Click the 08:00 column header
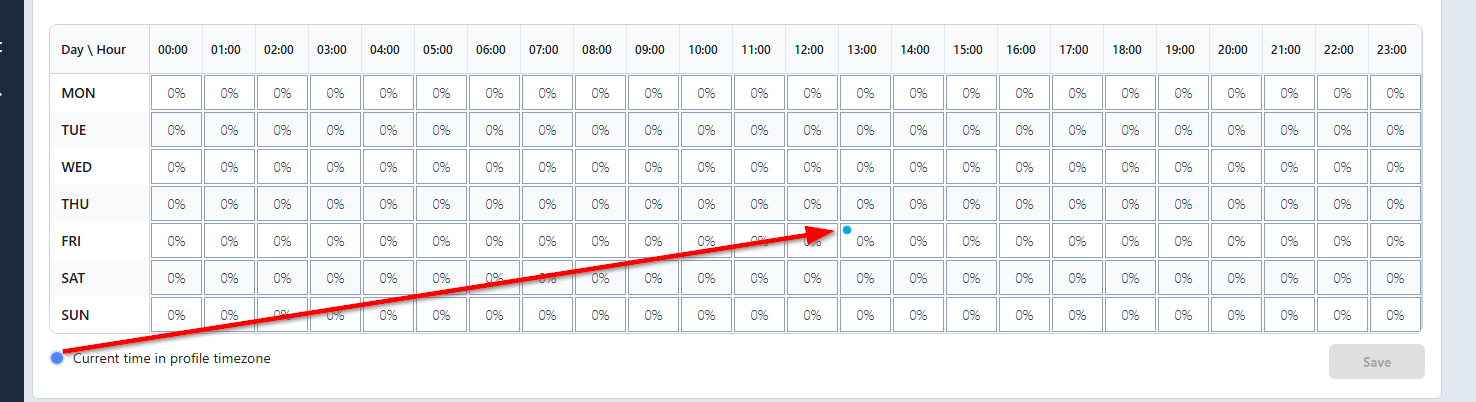The width and height of the screenshot is (1476, 402). [x=598, y=49]
